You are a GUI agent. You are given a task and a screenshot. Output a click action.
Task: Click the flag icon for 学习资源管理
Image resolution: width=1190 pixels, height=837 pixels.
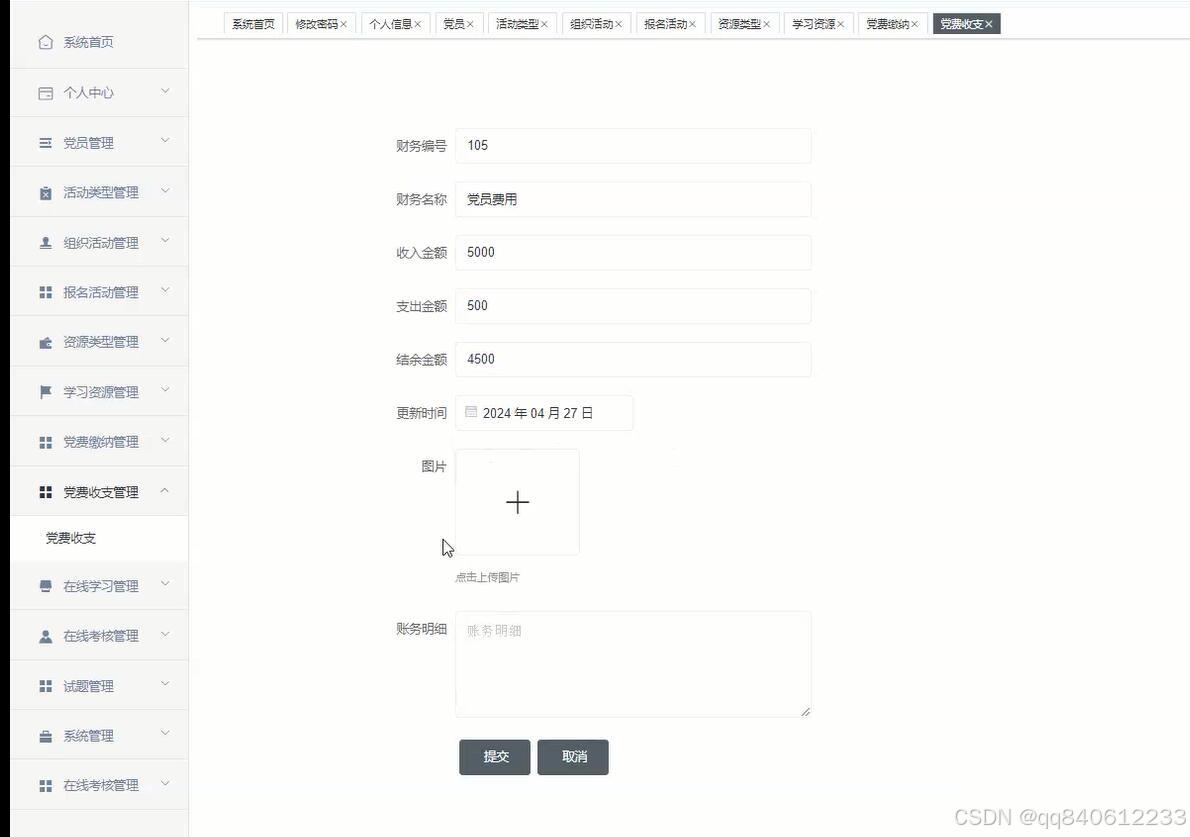[x=45, y=391]
